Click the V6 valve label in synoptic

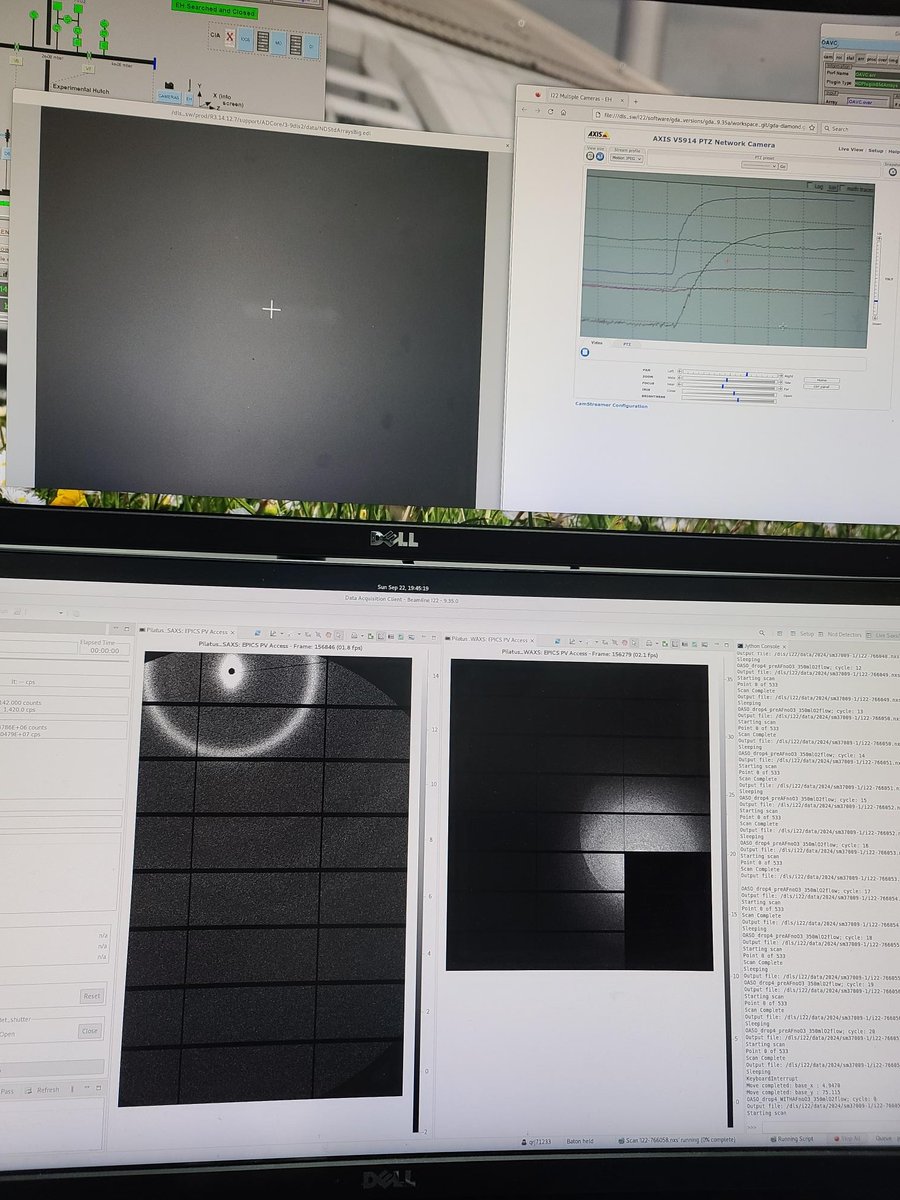16,61
